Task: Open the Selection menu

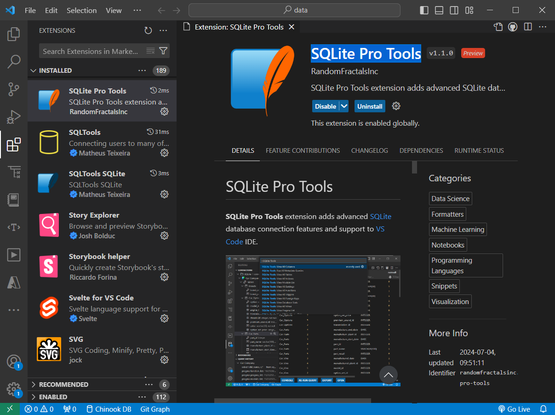Action: [x=81, y=10]
